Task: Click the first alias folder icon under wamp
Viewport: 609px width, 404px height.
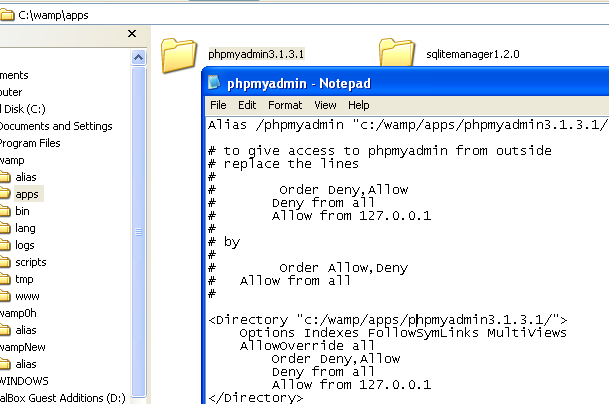Action: (x=5, y=177)
